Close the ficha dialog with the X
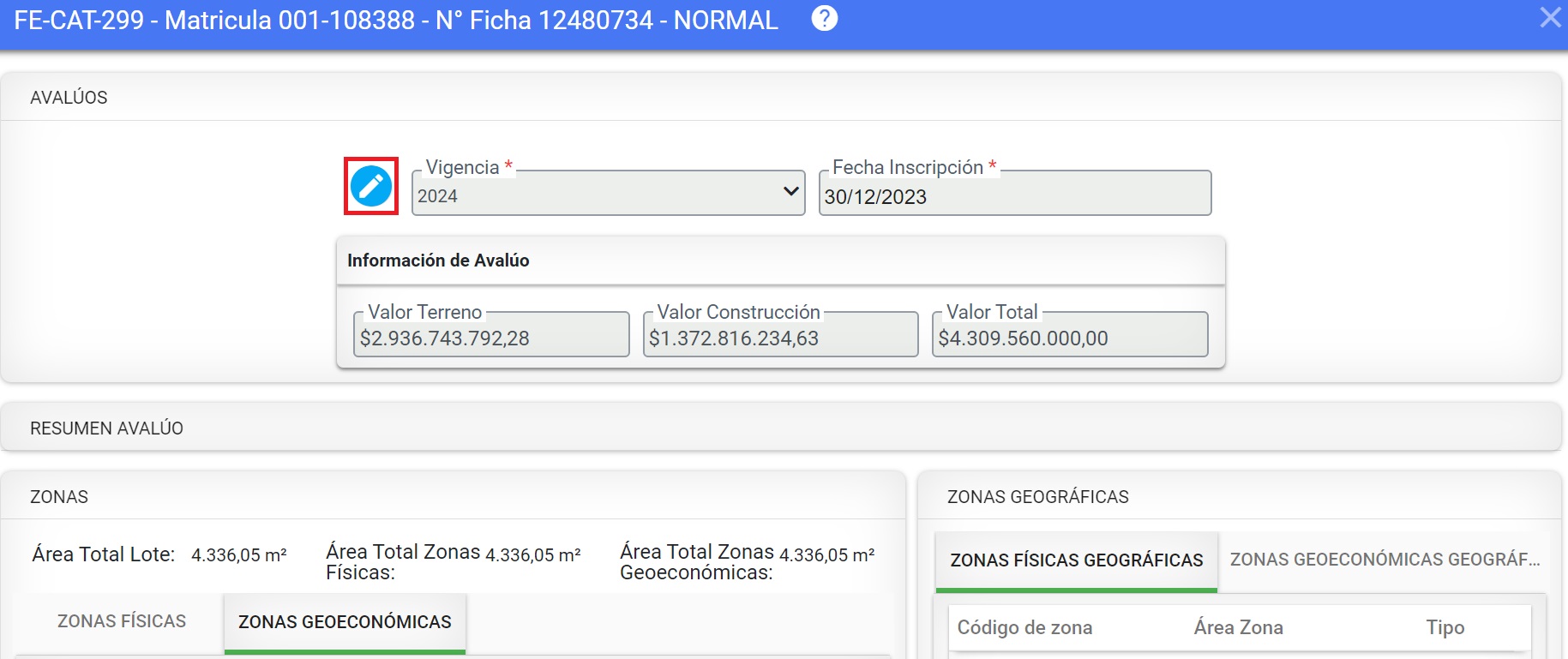The width and height of the screenshot is (1568, 659). coord(1549,18)
